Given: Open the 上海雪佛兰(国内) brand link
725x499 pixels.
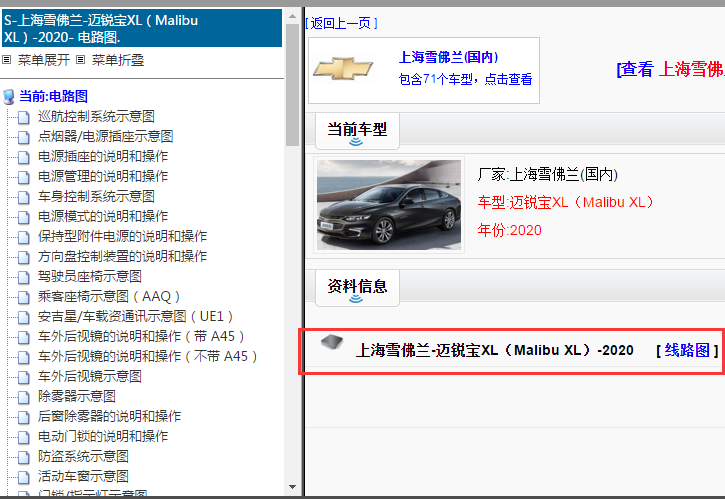Looking at the screenshot, I should click(x=449, y=57).
